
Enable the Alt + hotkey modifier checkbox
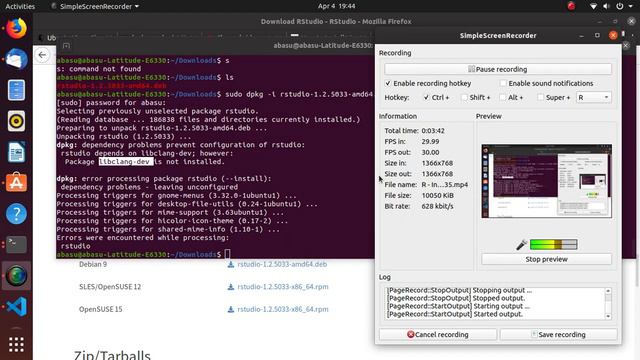[x=502, y=98]
